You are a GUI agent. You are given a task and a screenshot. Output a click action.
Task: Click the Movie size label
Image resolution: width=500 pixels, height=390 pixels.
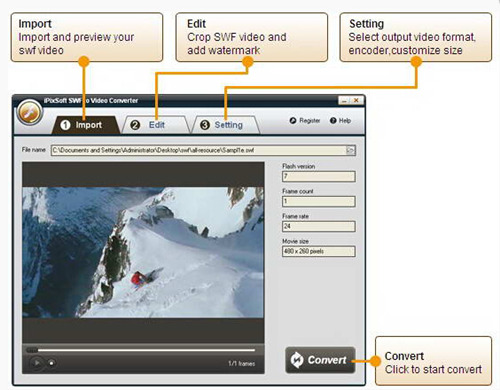tap(295, 241)
